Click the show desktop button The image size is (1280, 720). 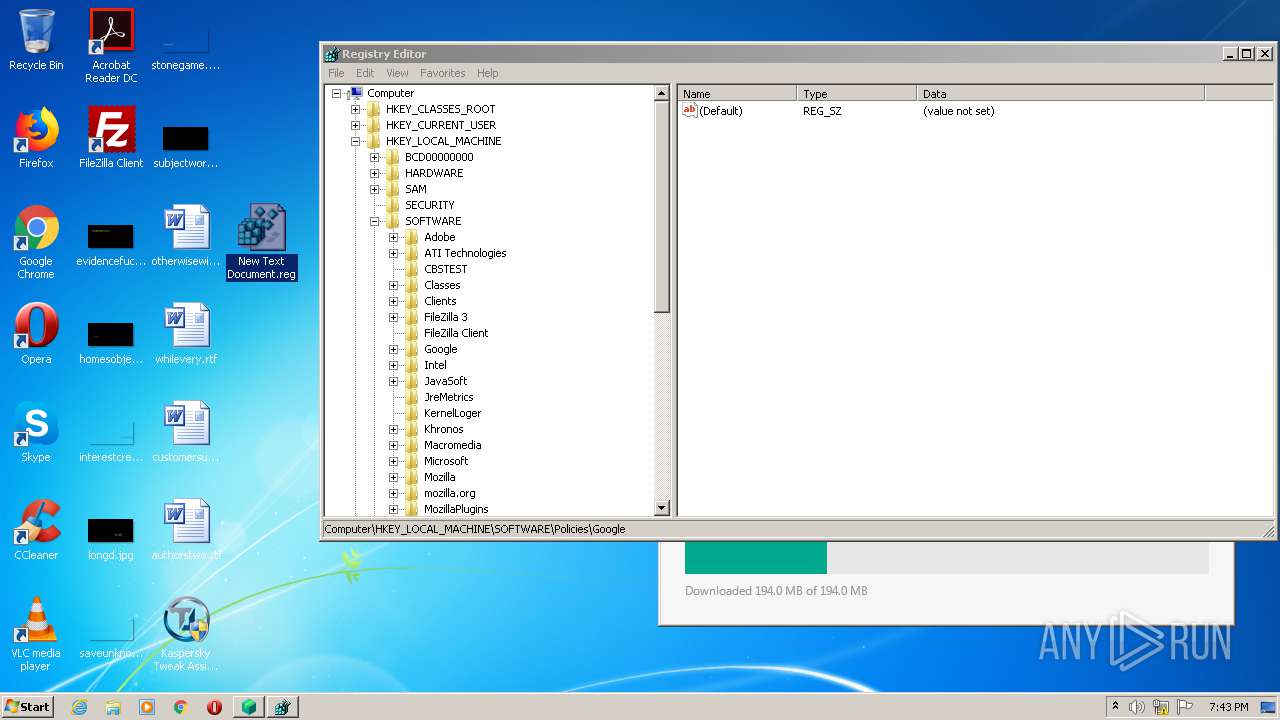point(1268,707)
